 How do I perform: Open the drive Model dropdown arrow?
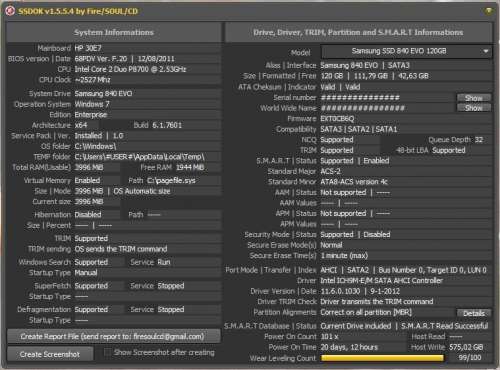[486, 51]
